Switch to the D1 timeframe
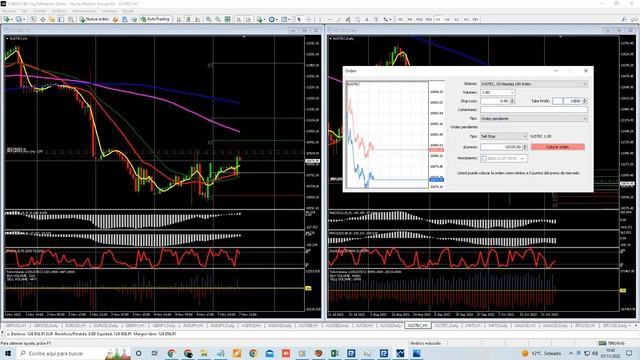640x360 pixels. pos(457,19)
